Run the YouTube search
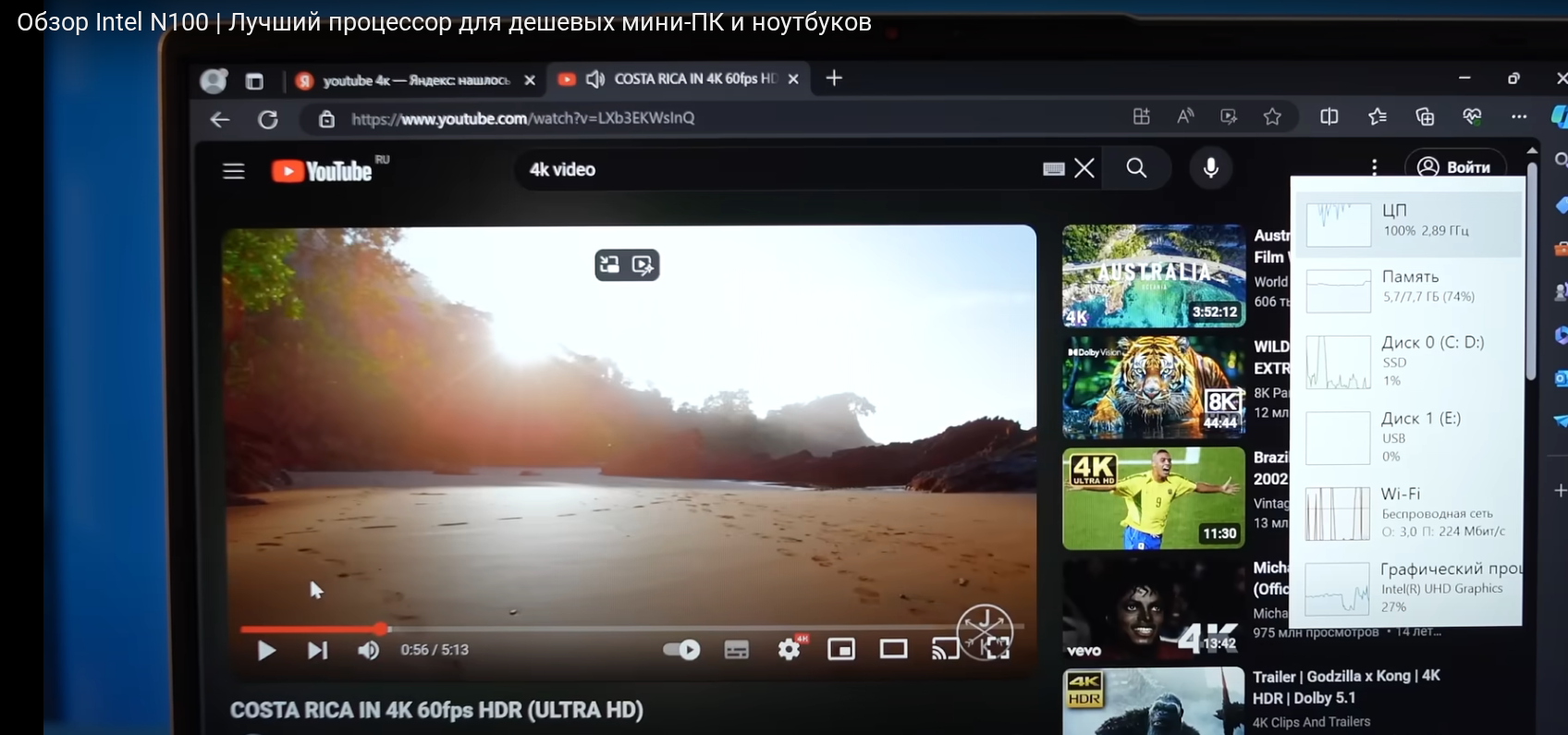The width and height of the screenshot is (1568, 735). [x=1136, y=168]
